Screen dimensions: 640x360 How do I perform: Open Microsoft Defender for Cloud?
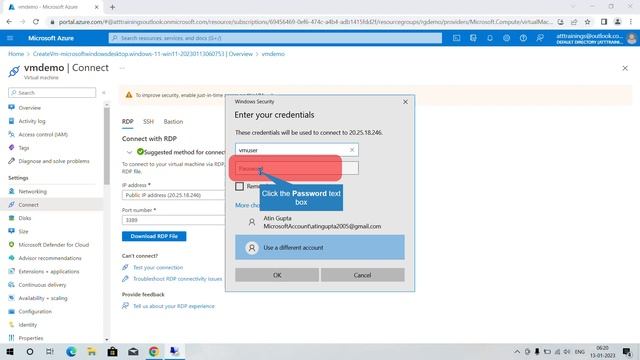[53, 245]
